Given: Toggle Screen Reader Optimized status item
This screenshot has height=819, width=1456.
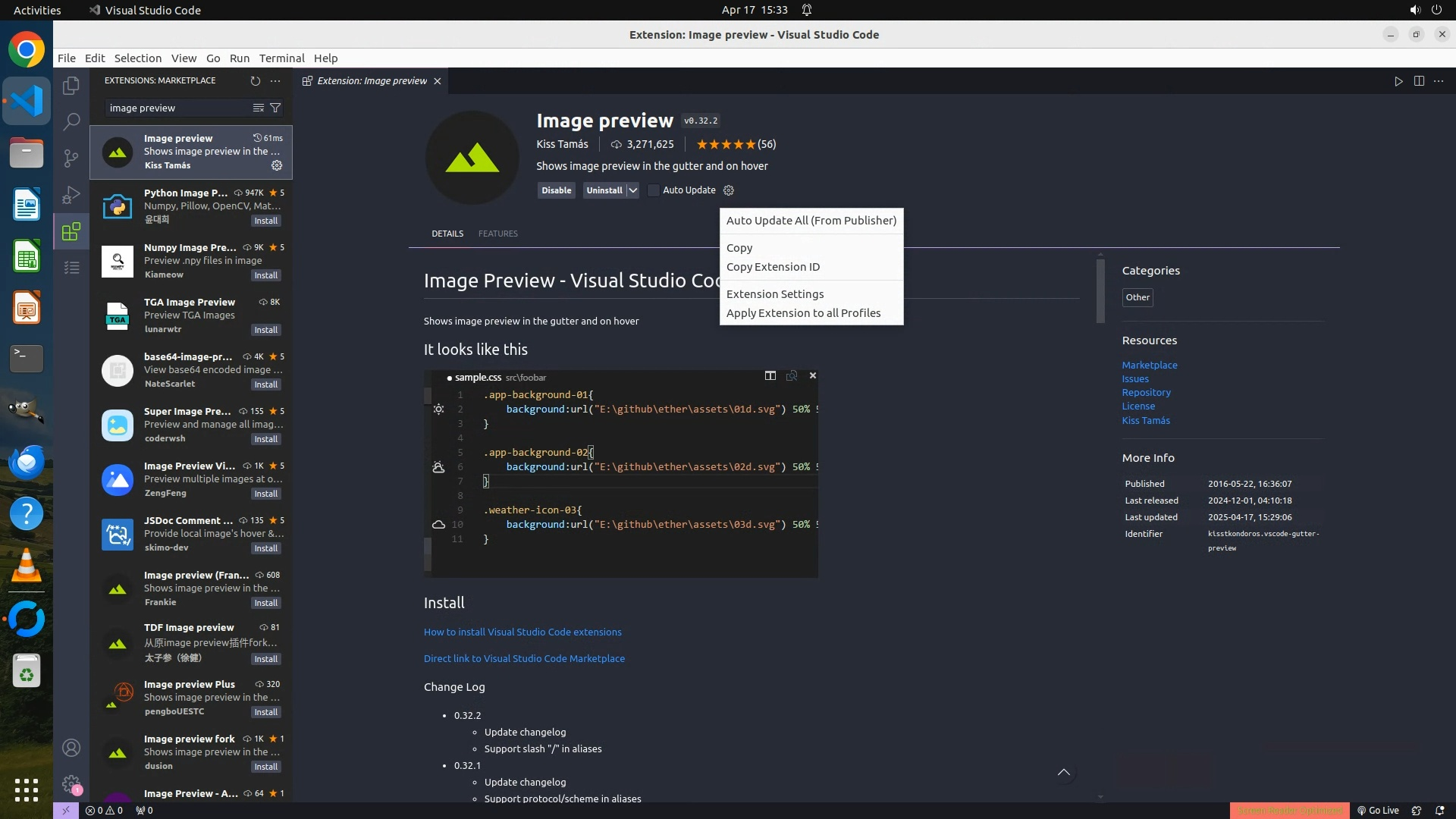Looking at the screenshot, I should tap(1289, 810).
